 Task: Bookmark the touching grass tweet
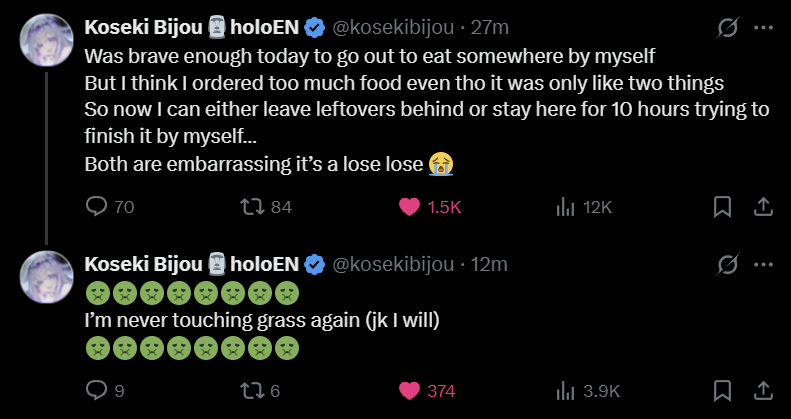[x=720, y=390]
